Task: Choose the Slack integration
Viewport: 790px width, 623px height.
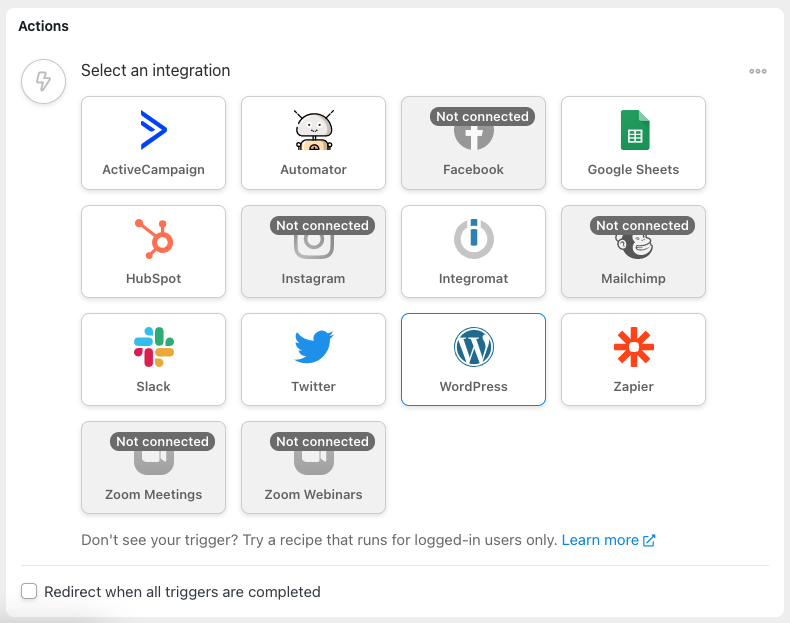Action: coord(153,360)
